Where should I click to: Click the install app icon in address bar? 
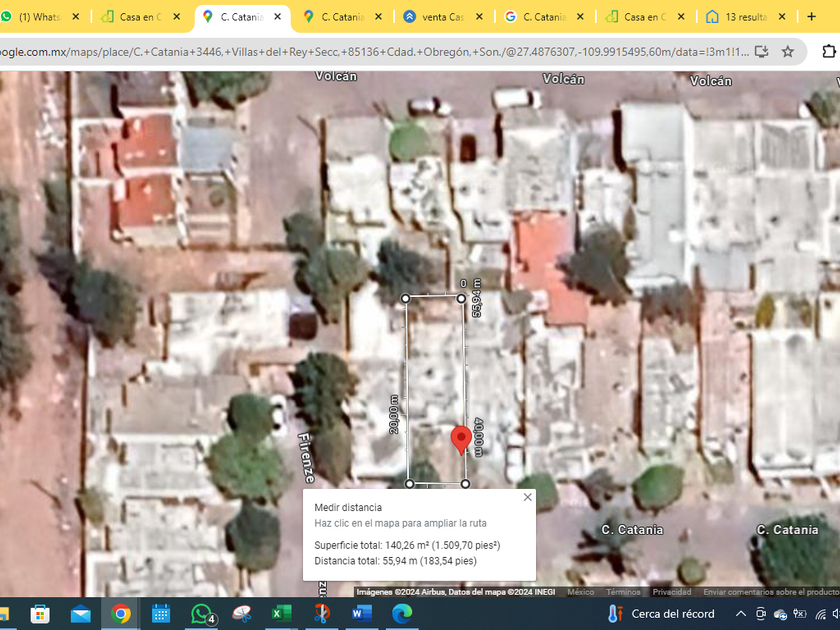(x=761, y=51)
